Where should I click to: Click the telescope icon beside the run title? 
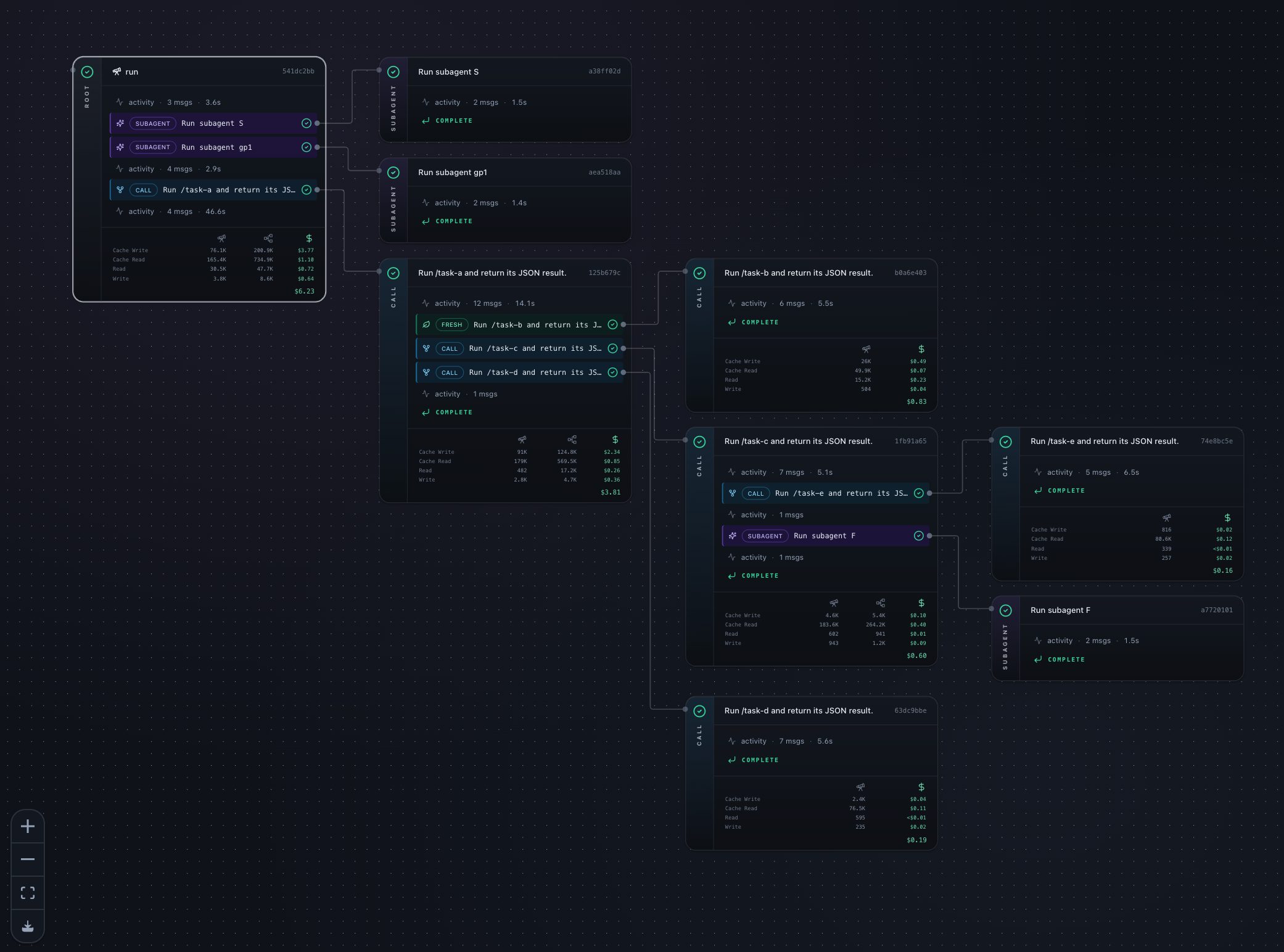[x=117, y=72]
